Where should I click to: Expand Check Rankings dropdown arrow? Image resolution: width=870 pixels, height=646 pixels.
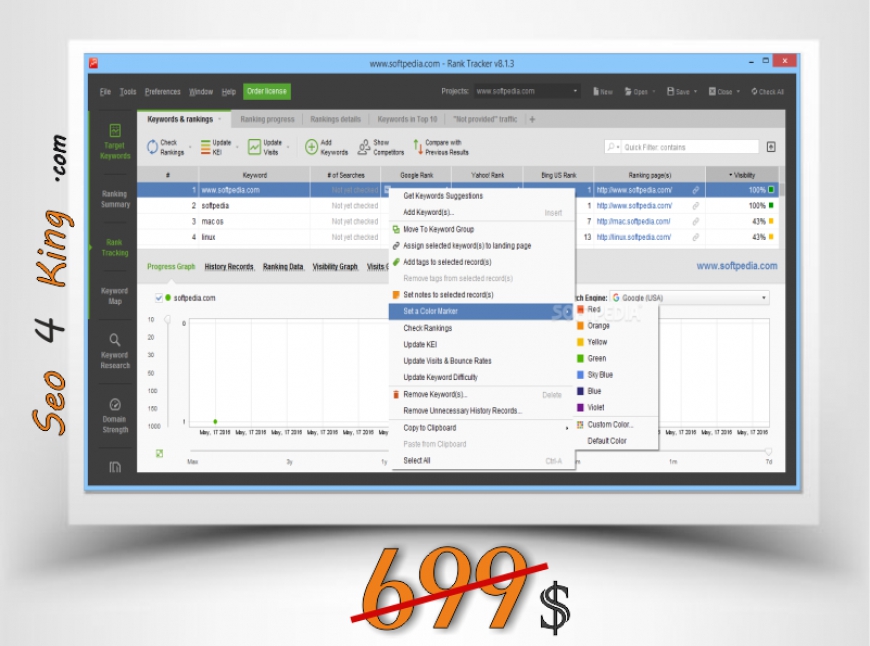coord(190,147)
